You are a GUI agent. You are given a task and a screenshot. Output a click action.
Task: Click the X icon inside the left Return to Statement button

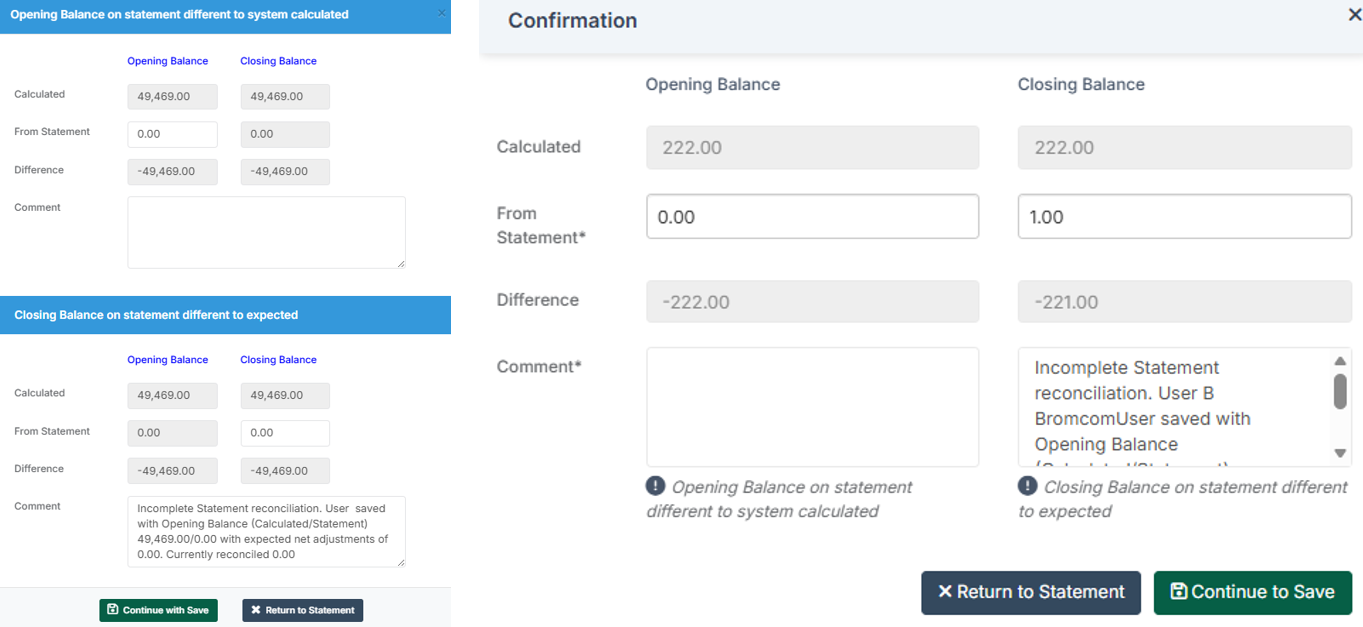(257, 610)
